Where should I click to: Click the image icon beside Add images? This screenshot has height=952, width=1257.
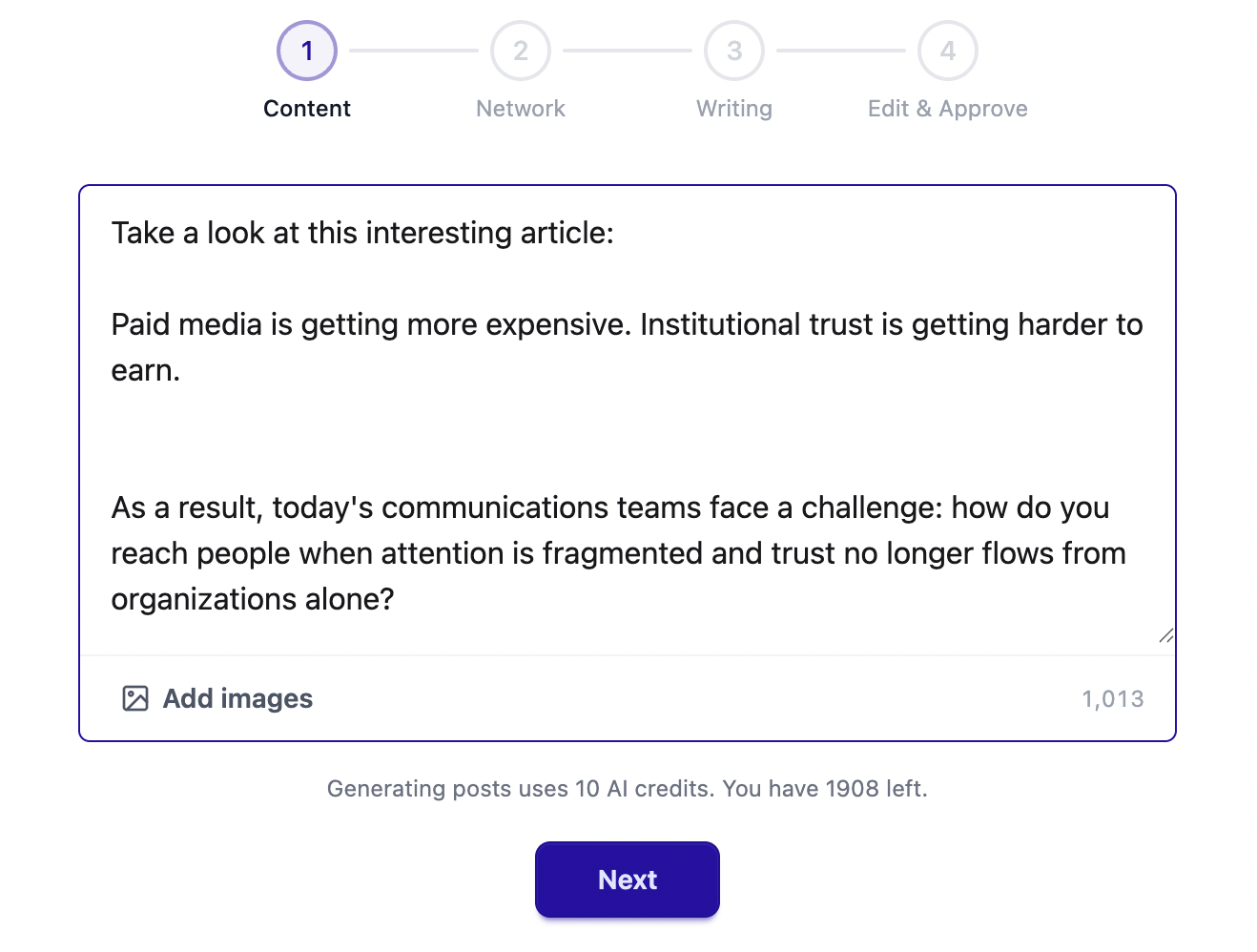135,698
